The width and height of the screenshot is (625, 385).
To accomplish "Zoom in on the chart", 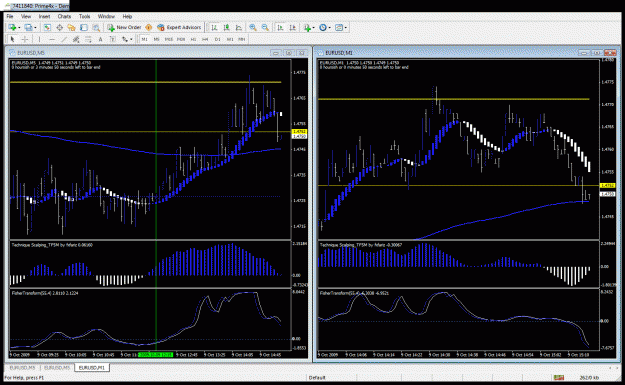I will tap(253, 28).
